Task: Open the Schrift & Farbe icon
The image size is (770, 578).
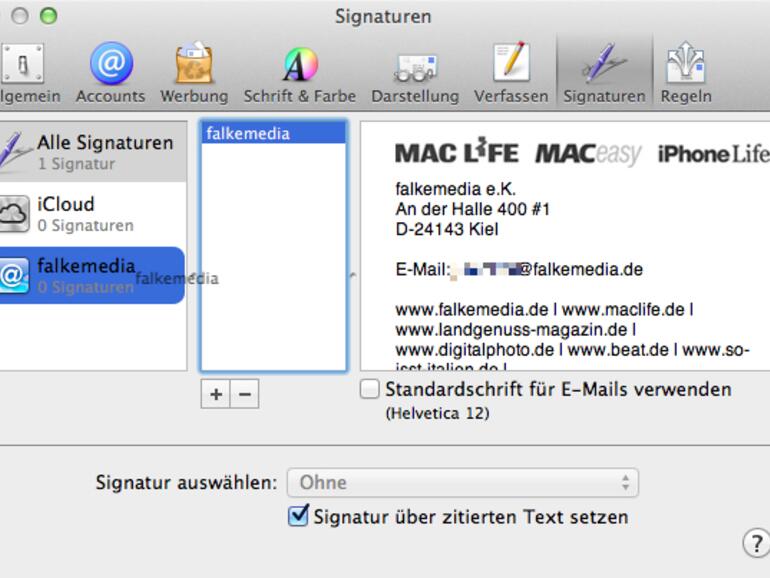Action: (300, 64)
